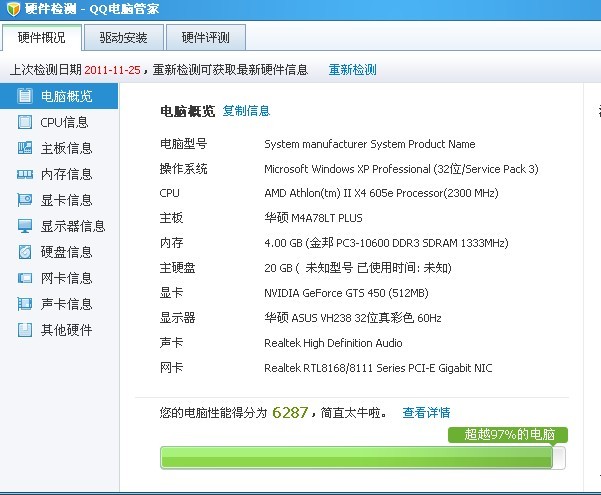
Task: Select 硬盘信息 label in the sidebar
Action: coord(67,252)
